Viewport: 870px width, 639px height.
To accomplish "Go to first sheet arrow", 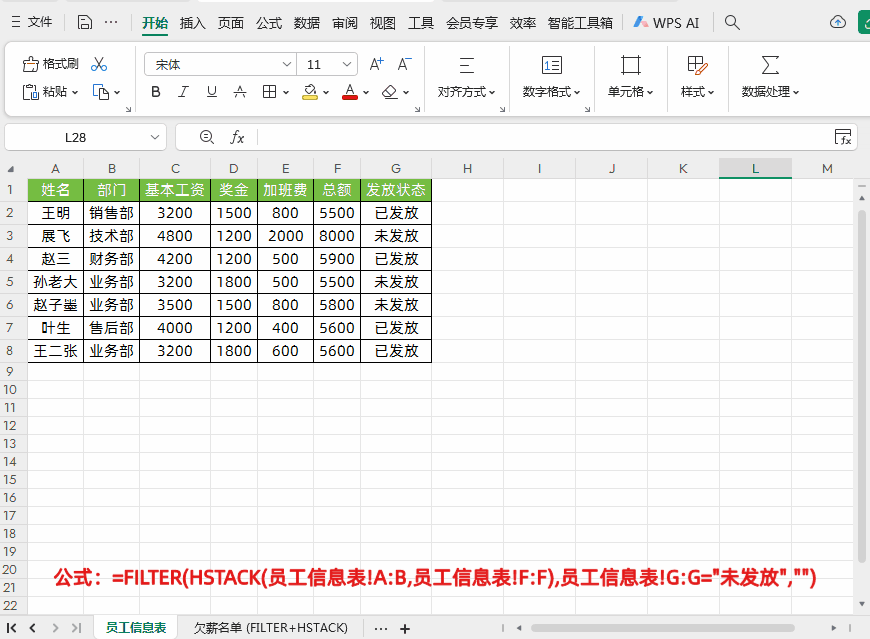I will coord(12,628).
